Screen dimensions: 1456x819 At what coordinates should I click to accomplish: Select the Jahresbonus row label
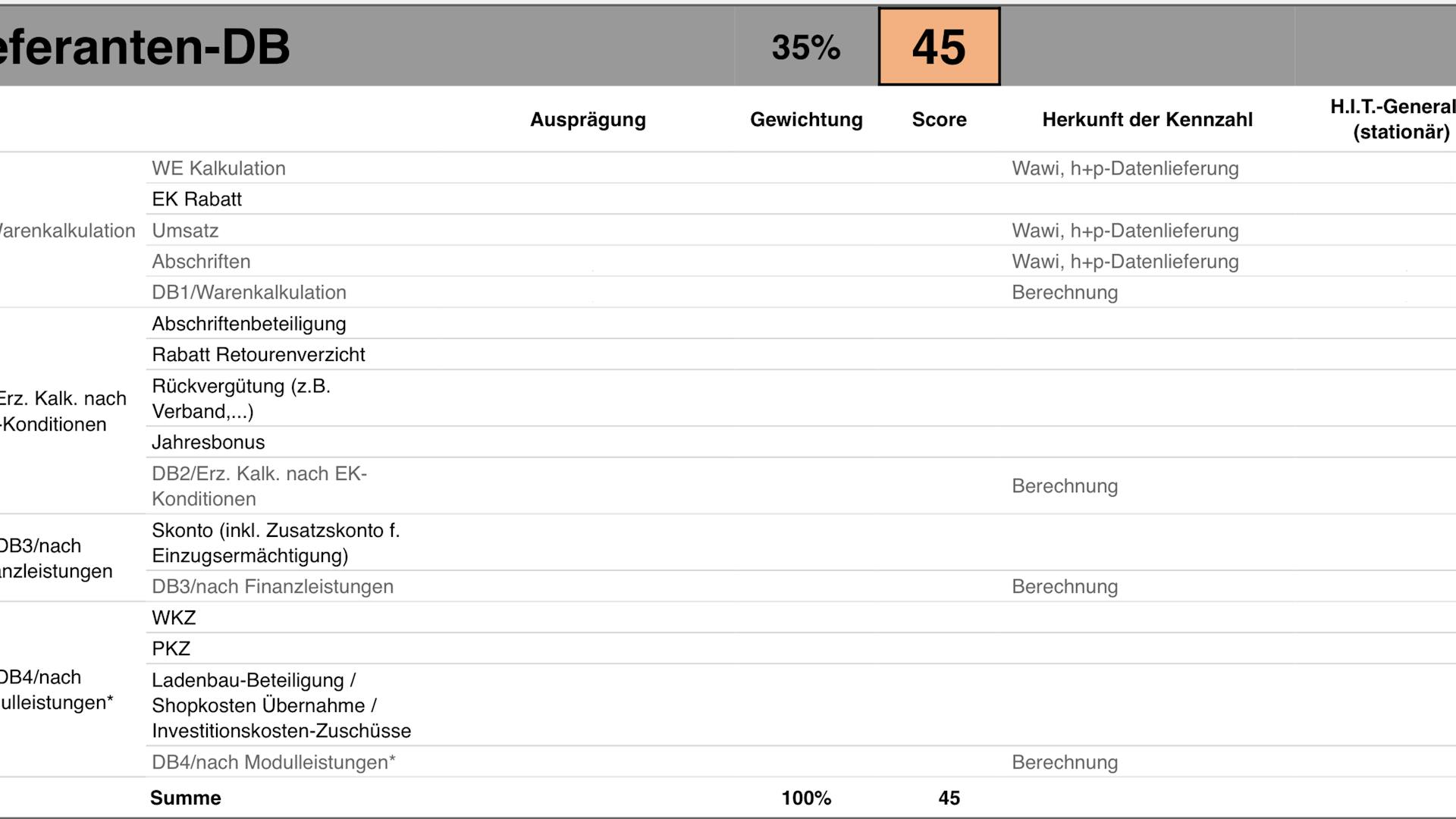coord(208,442)
